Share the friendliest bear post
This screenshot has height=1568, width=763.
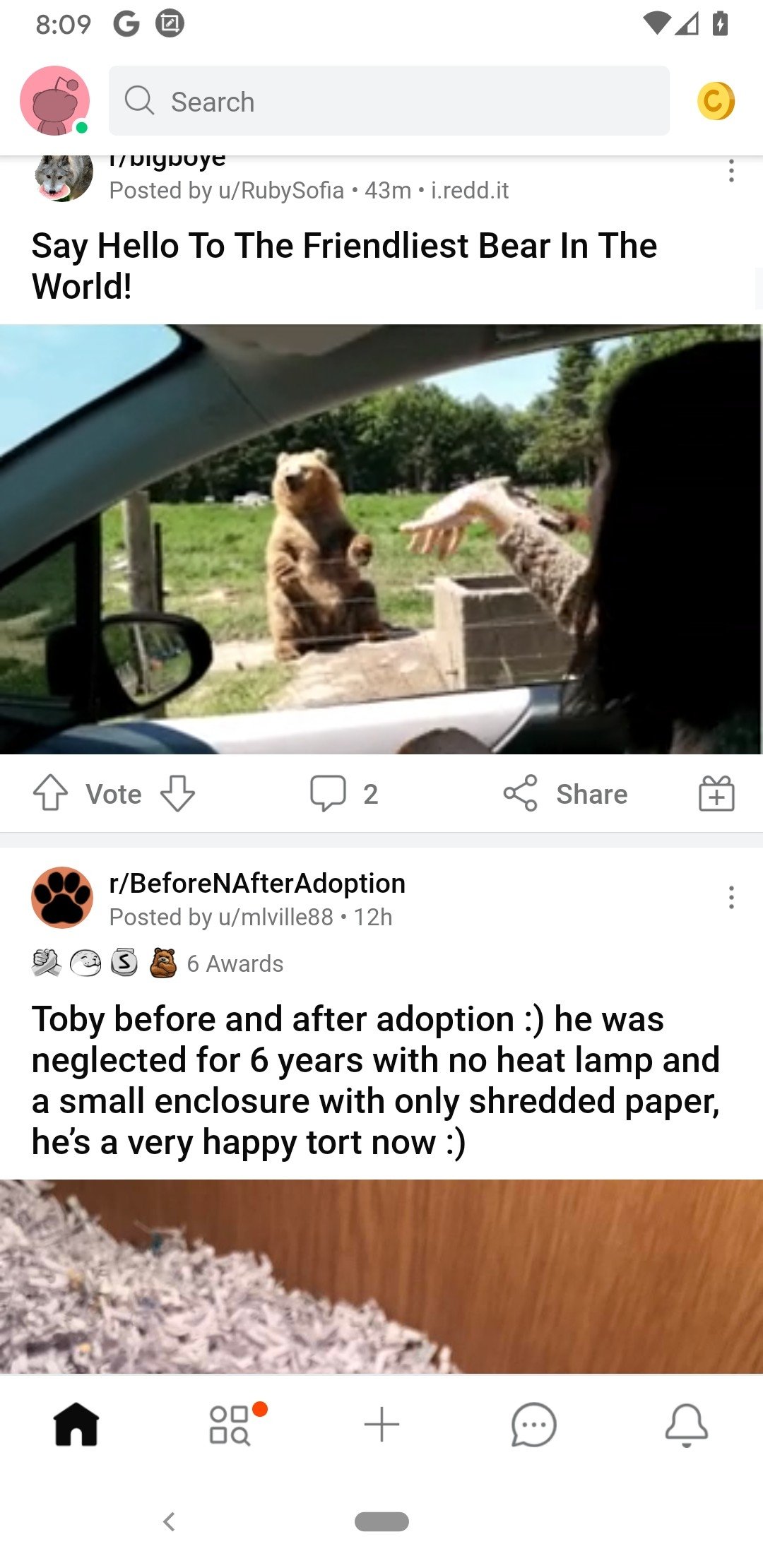[x=565, y=793]
